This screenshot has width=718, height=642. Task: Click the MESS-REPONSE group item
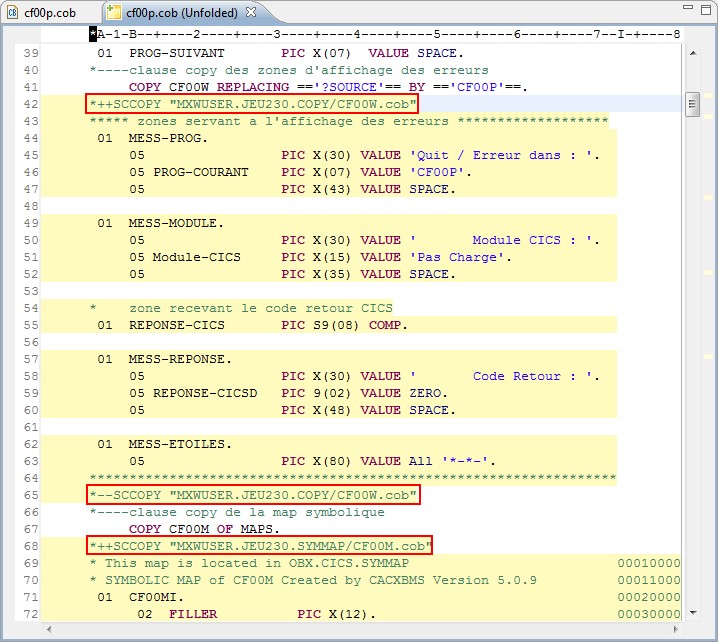point(180,359)
